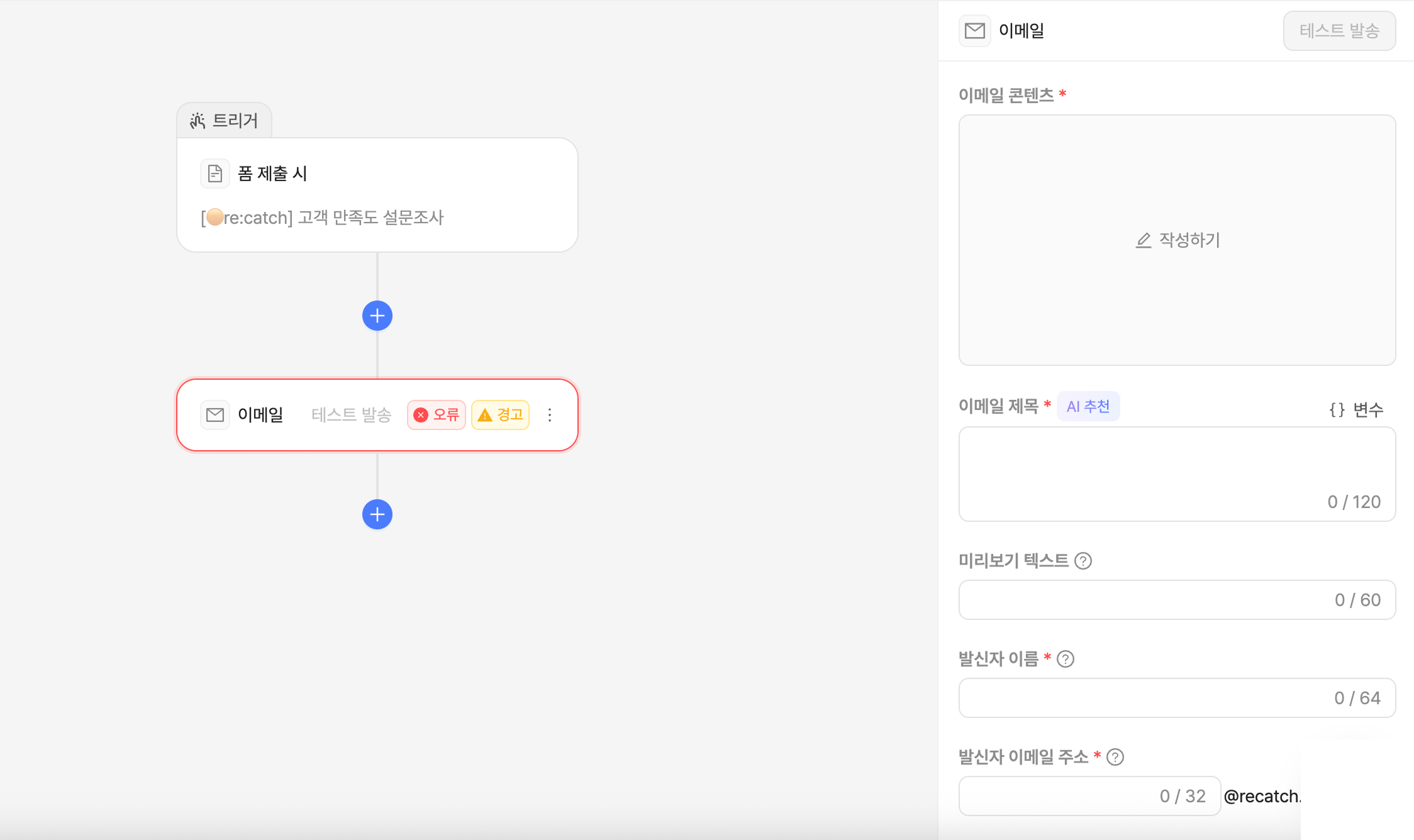Open the email node three-dot menu
The image size is (1414, 840).
click(550, 415)
